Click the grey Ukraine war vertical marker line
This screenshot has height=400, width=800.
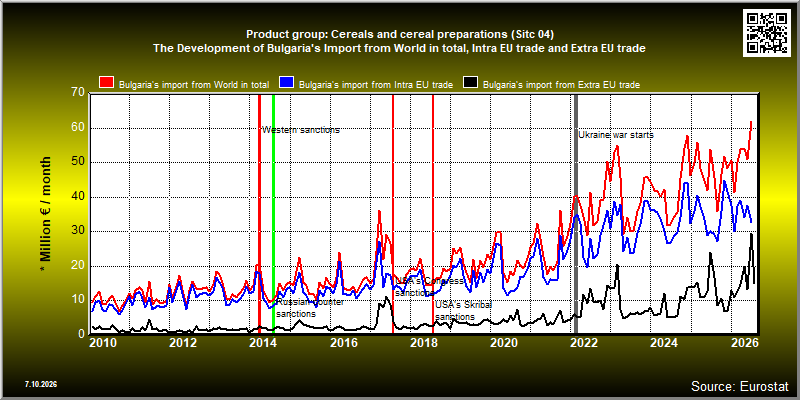point(577,214)
